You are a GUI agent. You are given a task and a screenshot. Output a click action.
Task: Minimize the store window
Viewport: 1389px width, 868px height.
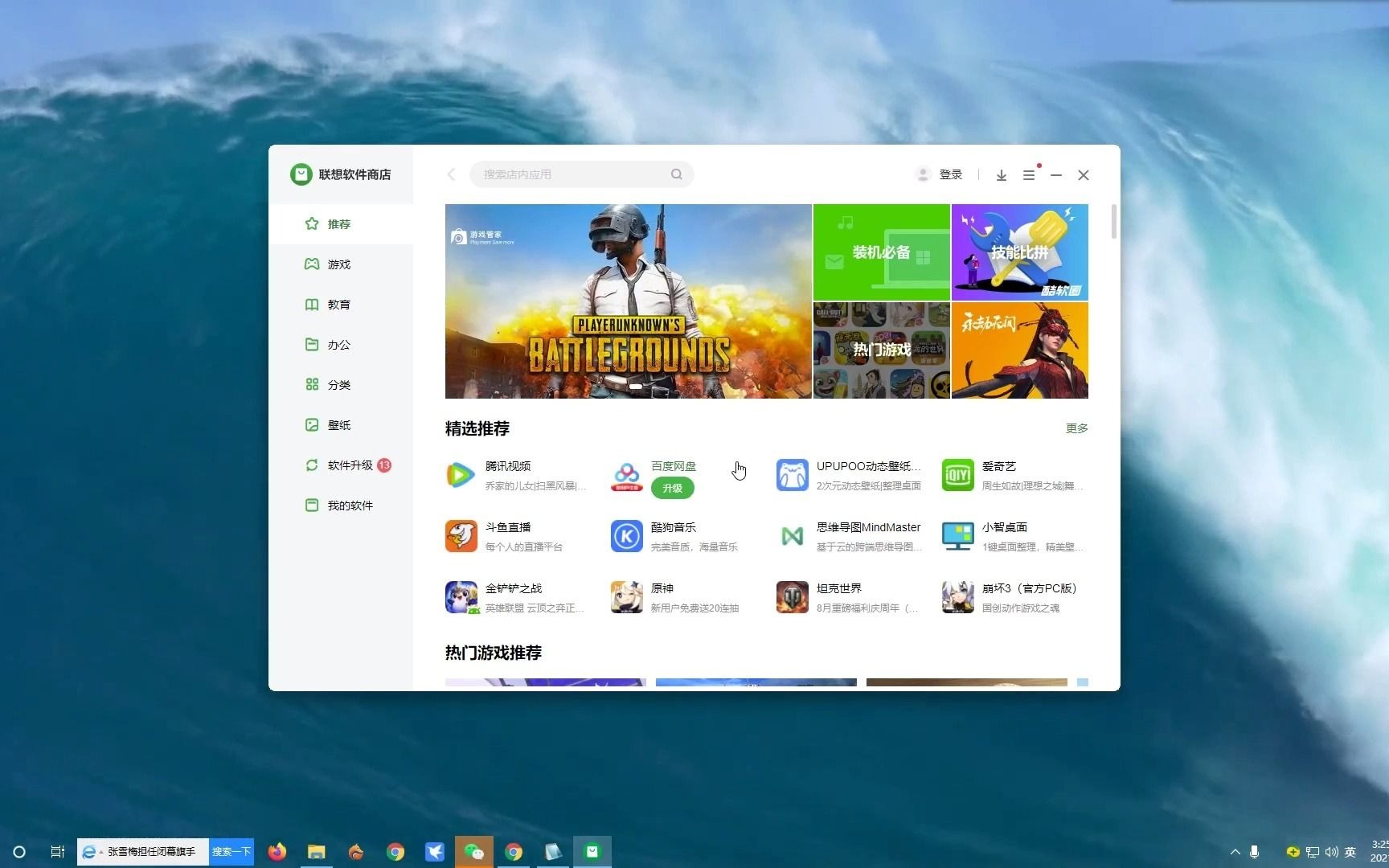tap(1056, 175)
